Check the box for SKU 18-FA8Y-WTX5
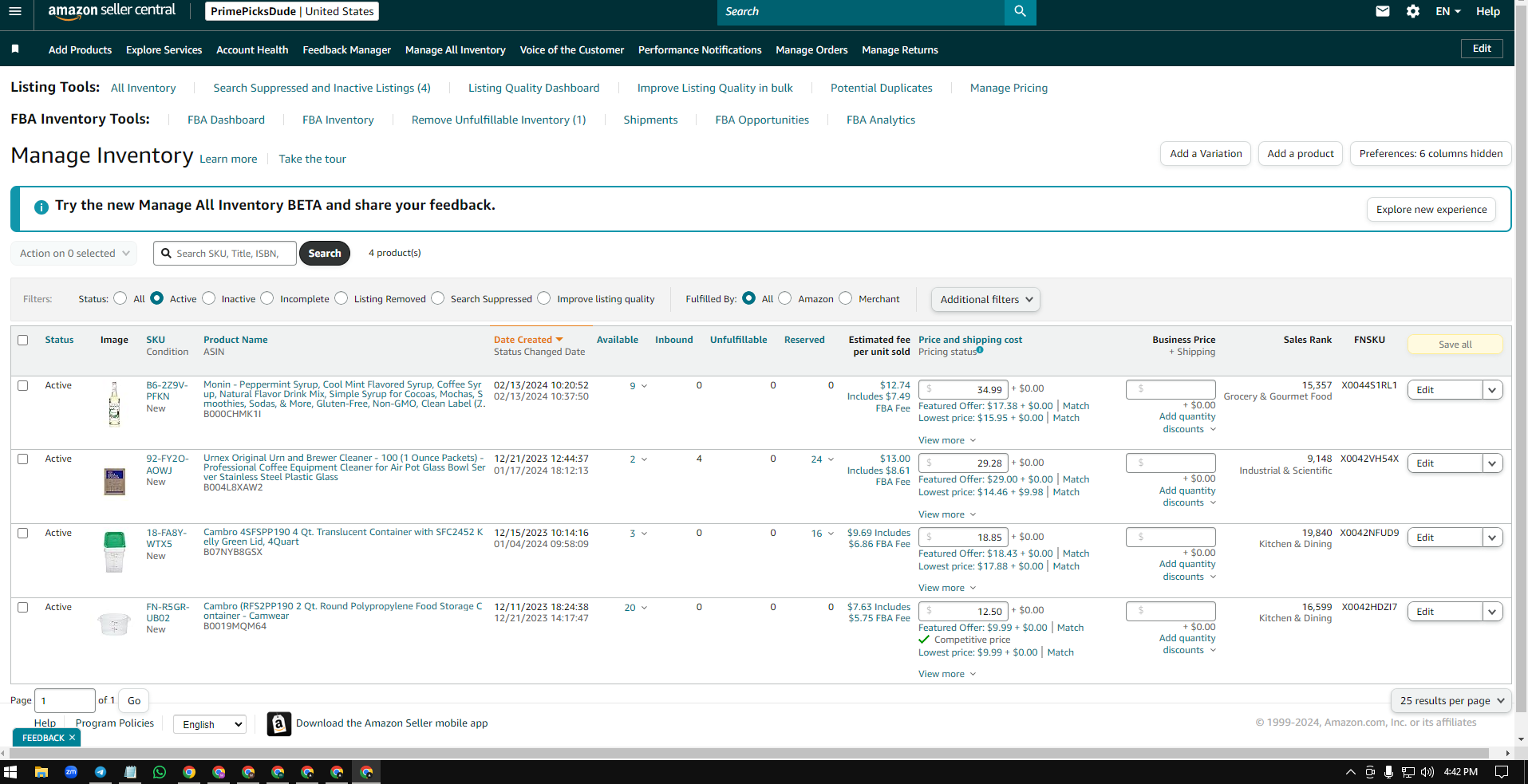Image resolution: width=1528 pixels, height=784 pixels. tap(23, 533)
